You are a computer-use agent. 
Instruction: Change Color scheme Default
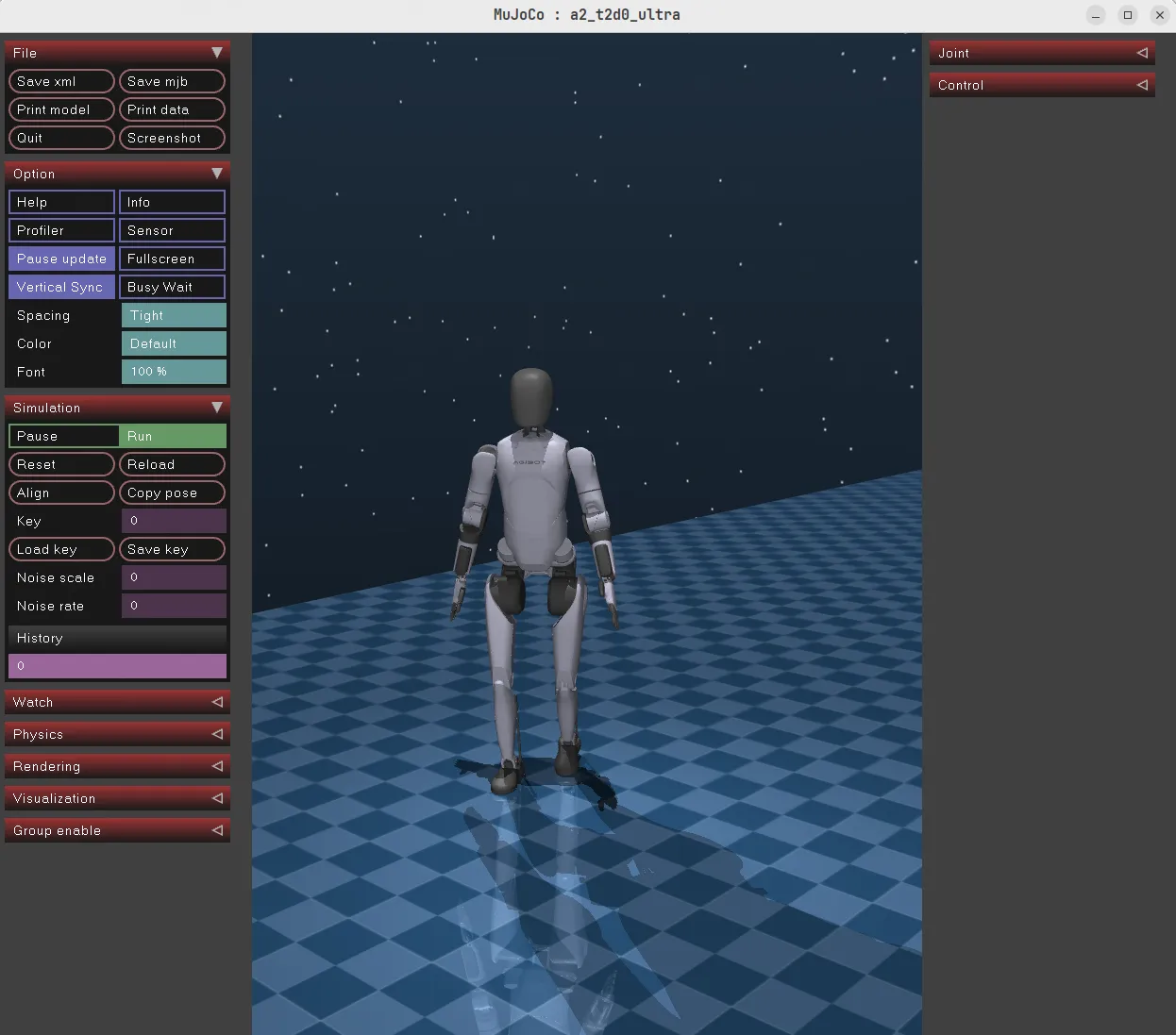click(x=174, y=343)
